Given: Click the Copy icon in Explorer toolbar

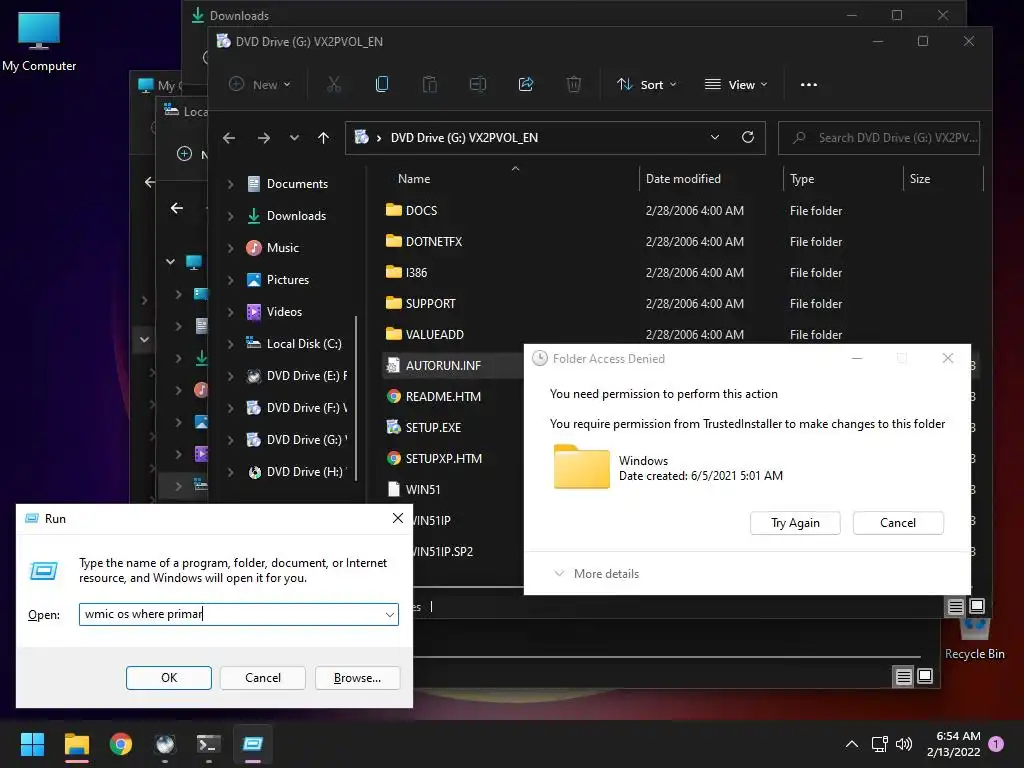Looking at the screenshot, I should 382,84.
